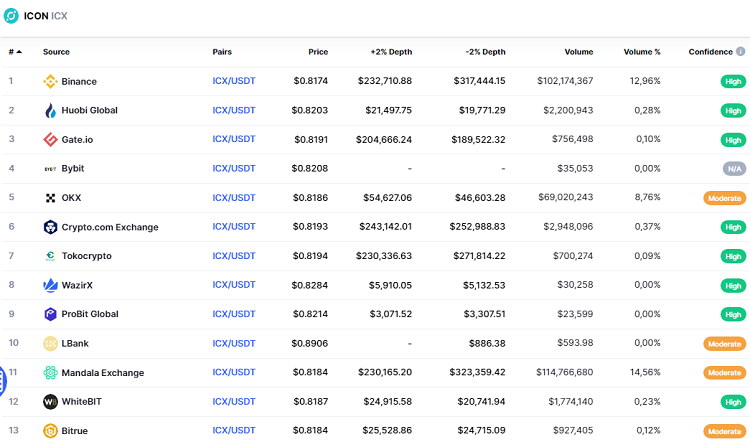Click the Binance exchange logo icon
This screenshot has height=442, width=750.
[x=50, y=81]
